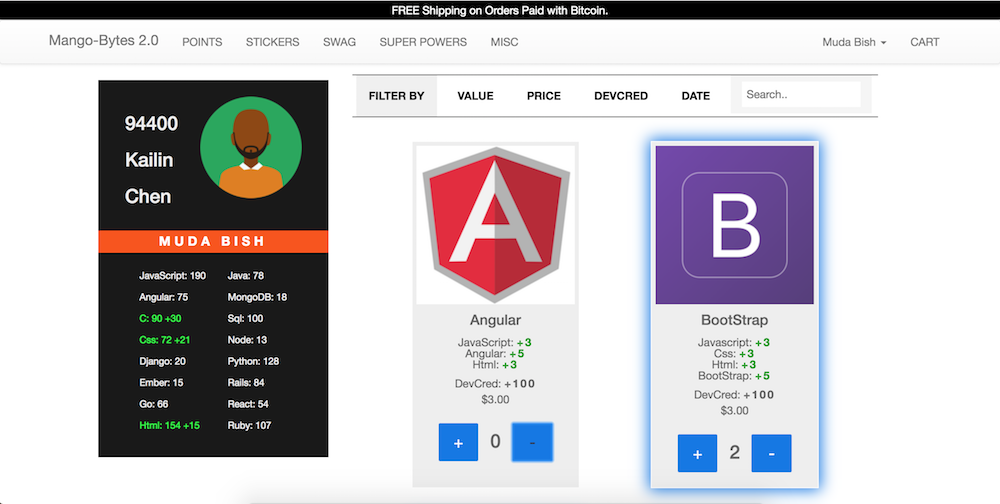Click the Ember: 15 stat
The width and height of the screenshot is (1000, 504).
point(161,383)
